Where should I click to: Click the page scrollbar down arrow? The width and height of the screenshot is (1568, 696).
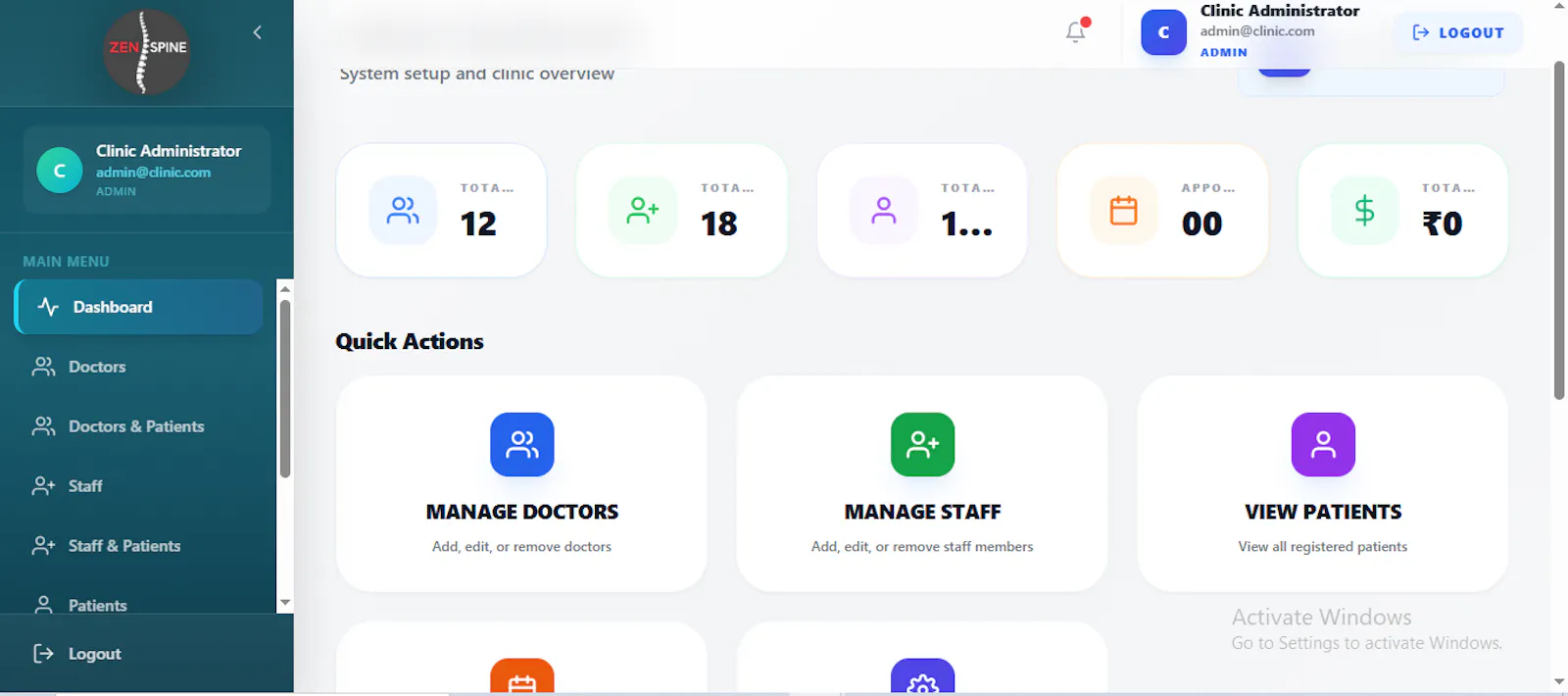[1559, 681]
